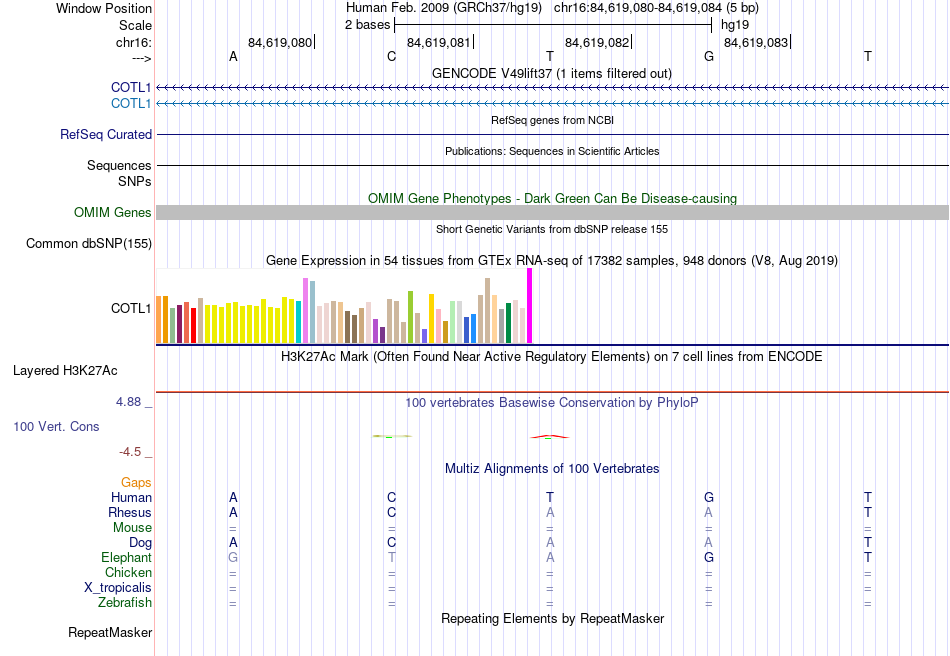Screen dimensions: 950x656
Task: Open the RefSeq Curated track label
Action: (x=105, y=134)
